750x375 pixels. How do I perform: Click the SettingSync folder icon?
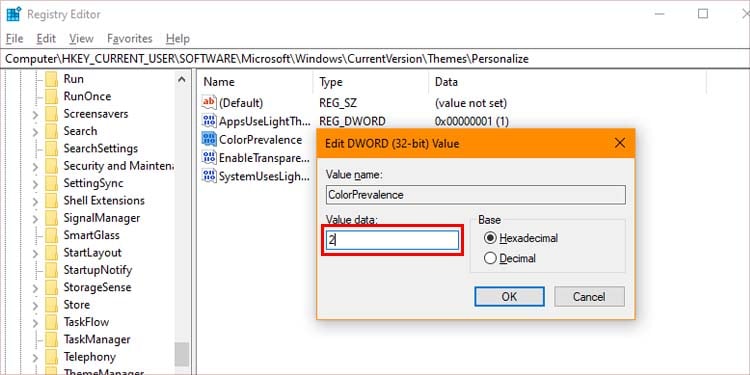coord(51,183)
